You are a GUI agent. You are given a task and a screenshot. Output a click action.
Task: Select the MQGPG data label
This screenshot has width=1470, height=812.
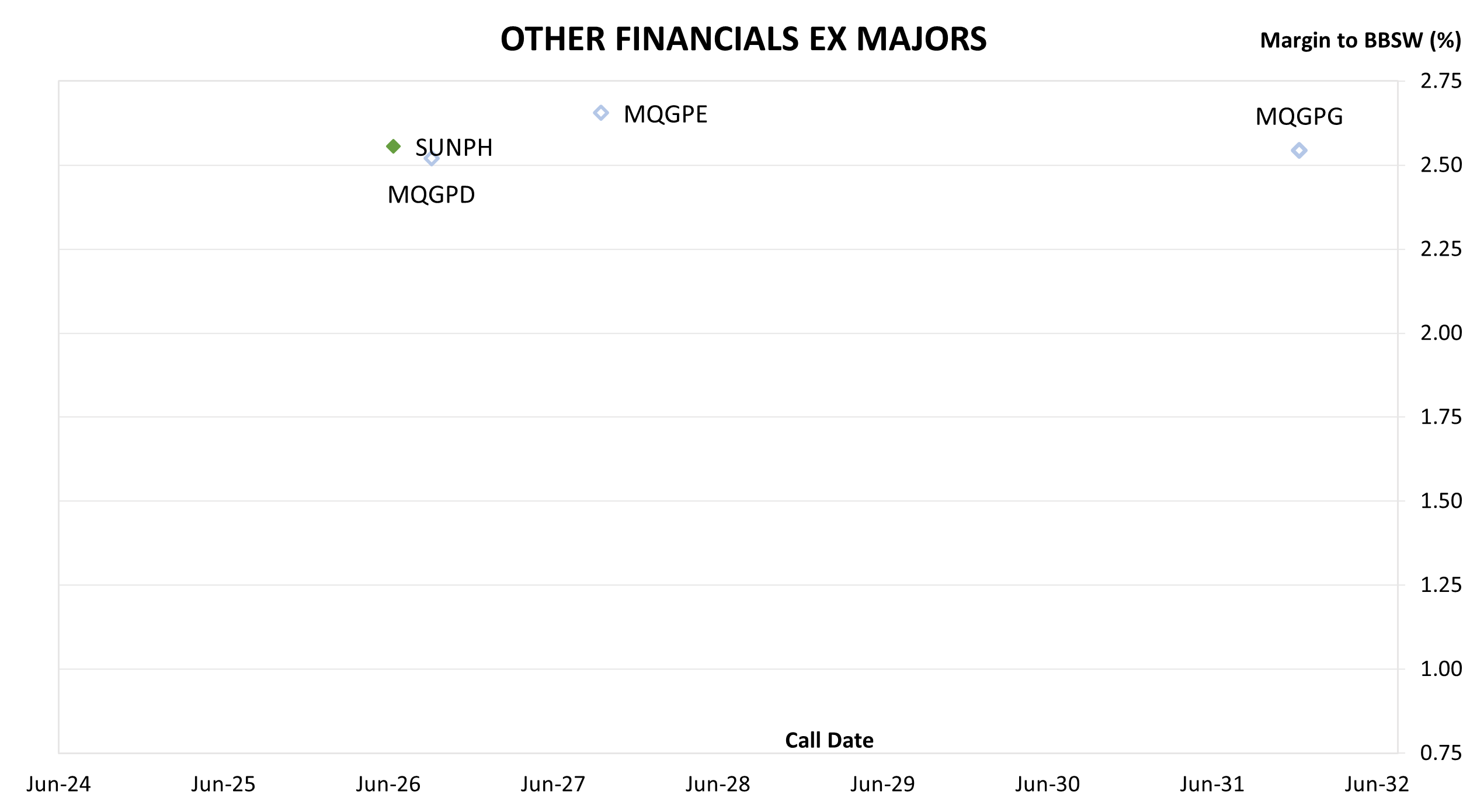coord(1299,117)
